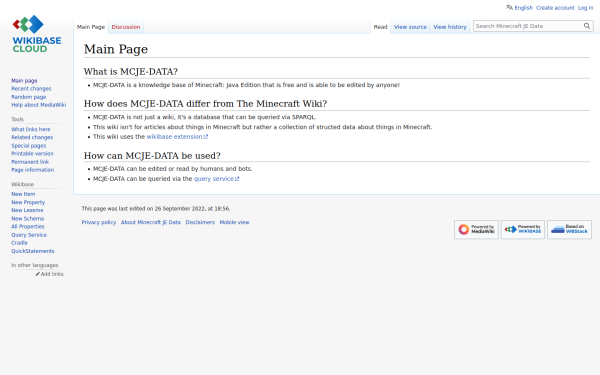Click the Create account link
This screenshot has height=375, width=600.
(x=555, y=8)
